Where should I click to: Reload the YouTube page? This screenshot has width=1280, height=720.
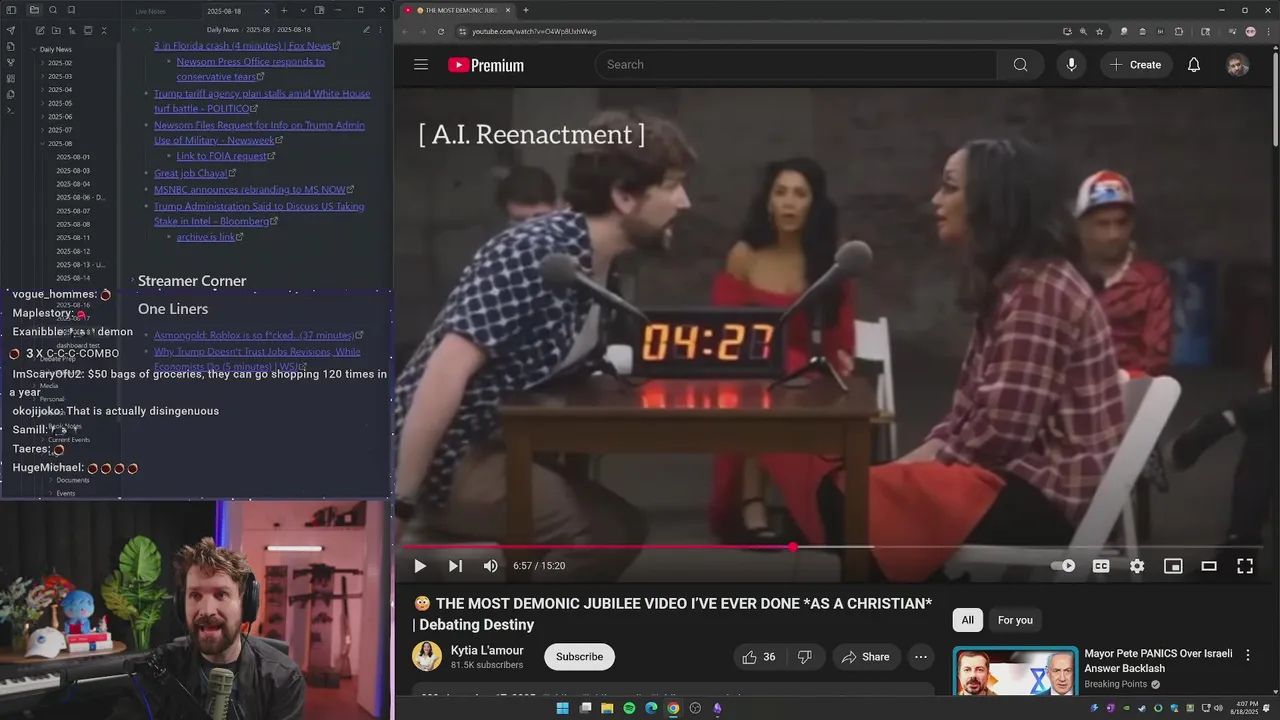441,31
